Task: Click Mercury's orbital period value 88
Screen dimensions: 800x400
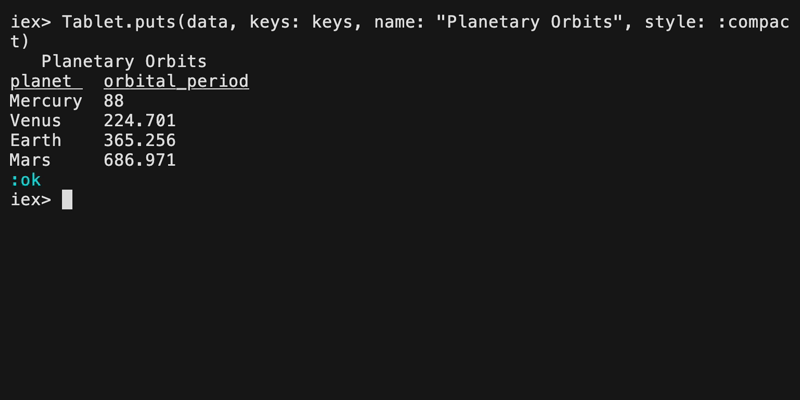Action: click(x=114, y=101)
